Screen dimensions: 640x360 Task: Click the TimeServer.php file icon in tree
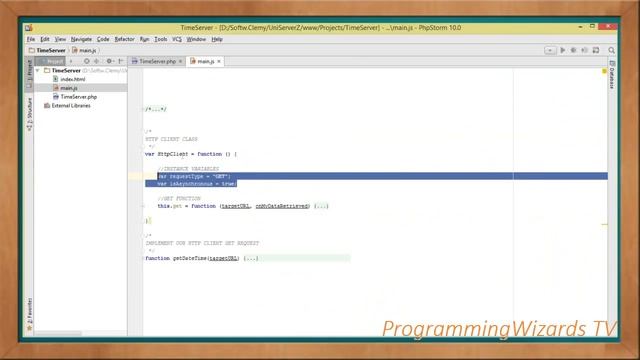pos(56,97)
